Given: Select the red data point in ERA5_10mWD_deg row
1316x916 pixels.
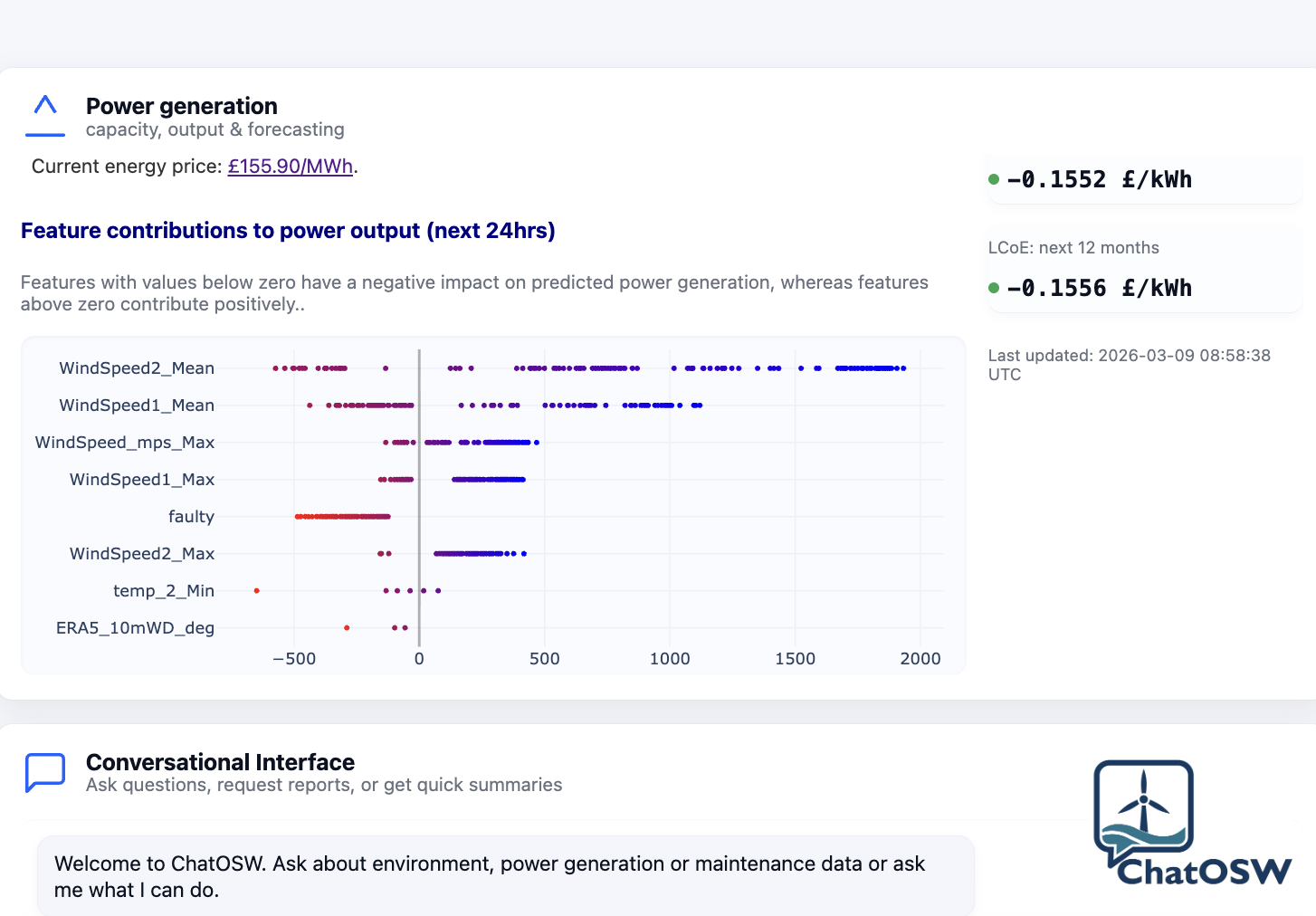Looking at the screenshot, I should tap(347, 628).
